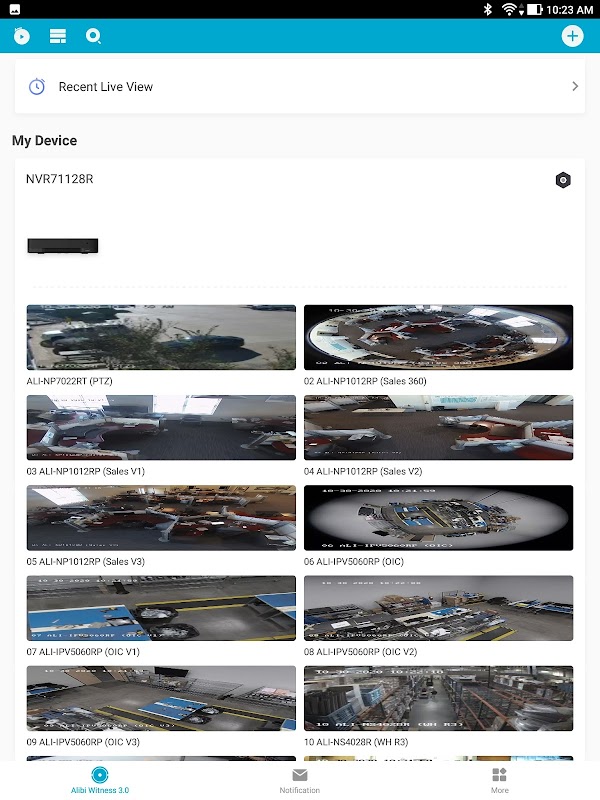Add a device with plus icon
The width and height of the screenshot is (600, 800).
[572, 36]
